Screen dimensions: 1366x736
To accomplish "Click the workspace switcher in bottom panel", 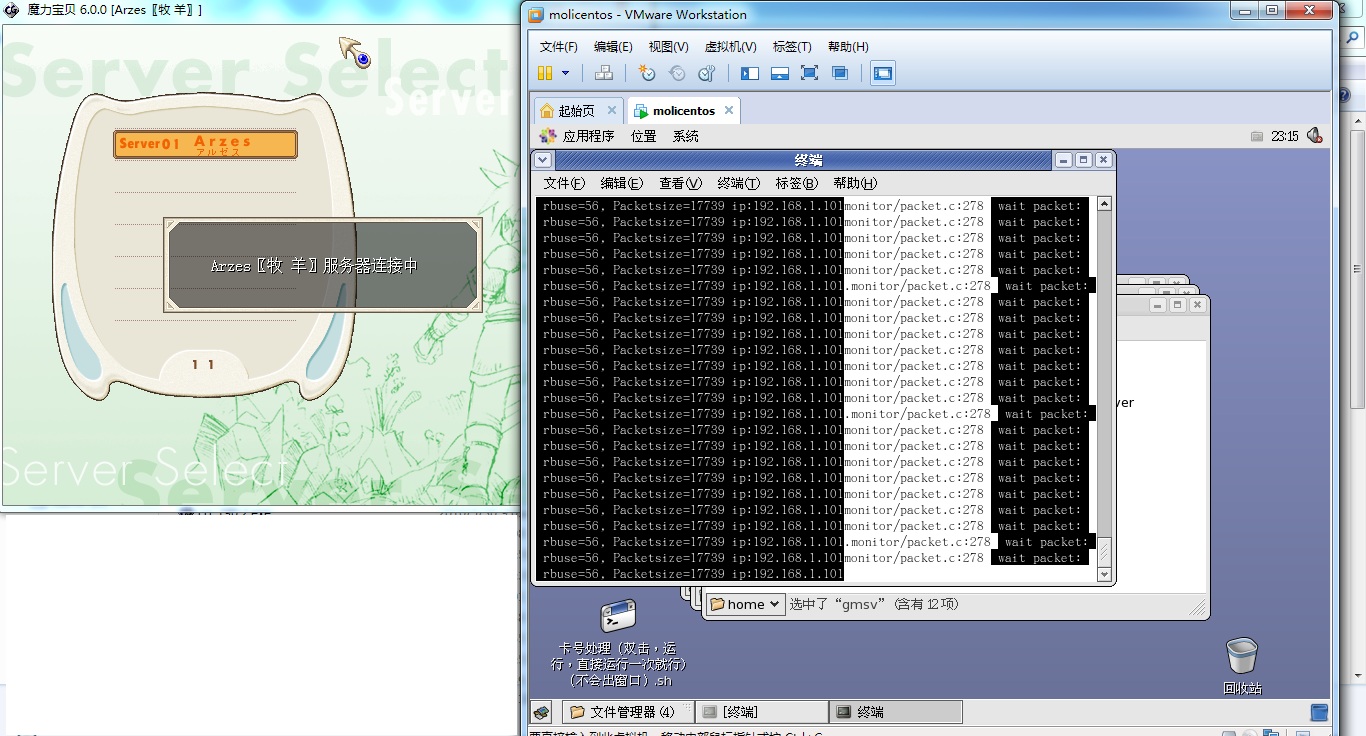I will [x=1319, y=712].
